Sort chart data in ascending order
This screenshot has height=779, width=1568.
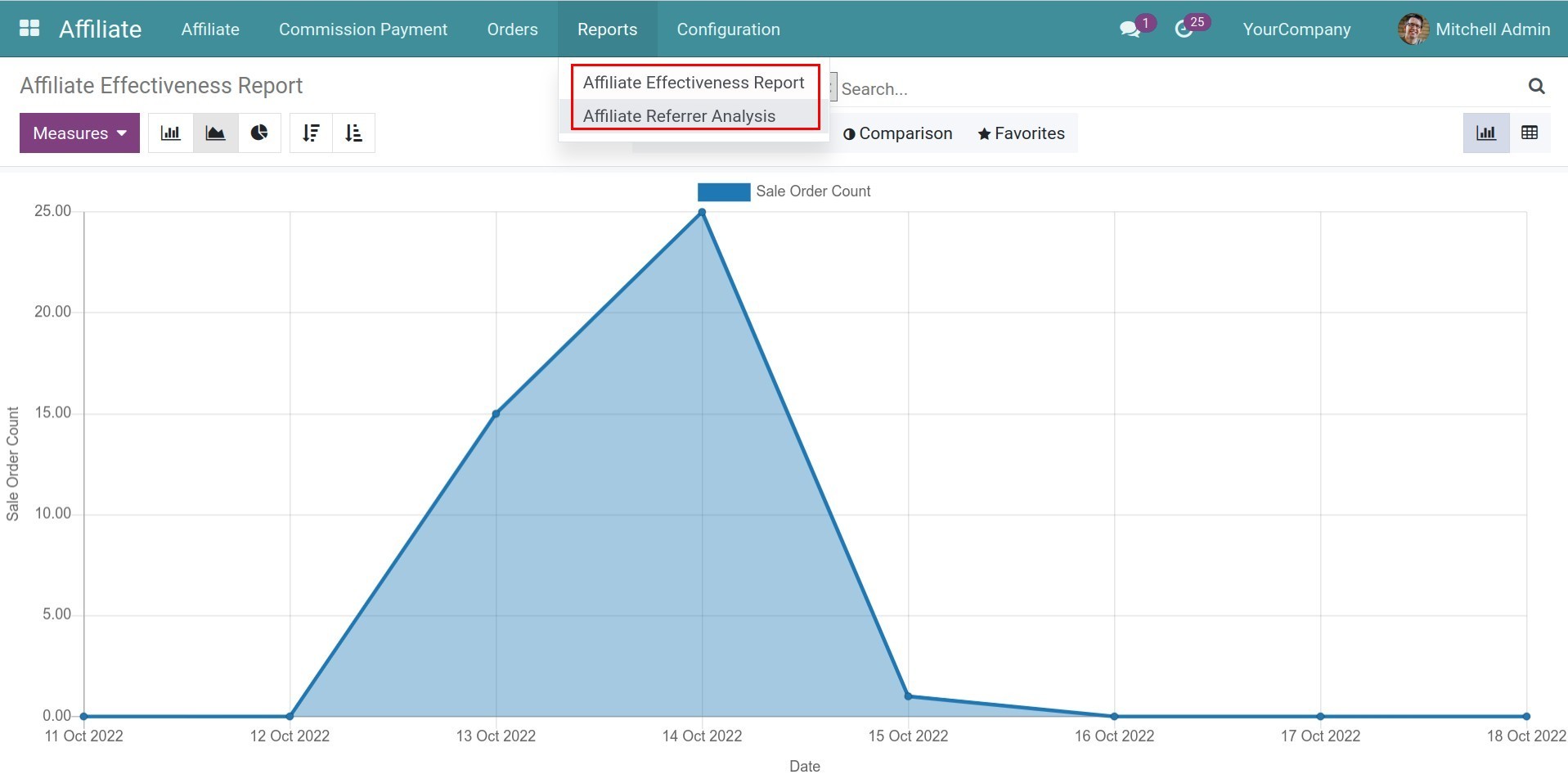(x=353, y=133)
